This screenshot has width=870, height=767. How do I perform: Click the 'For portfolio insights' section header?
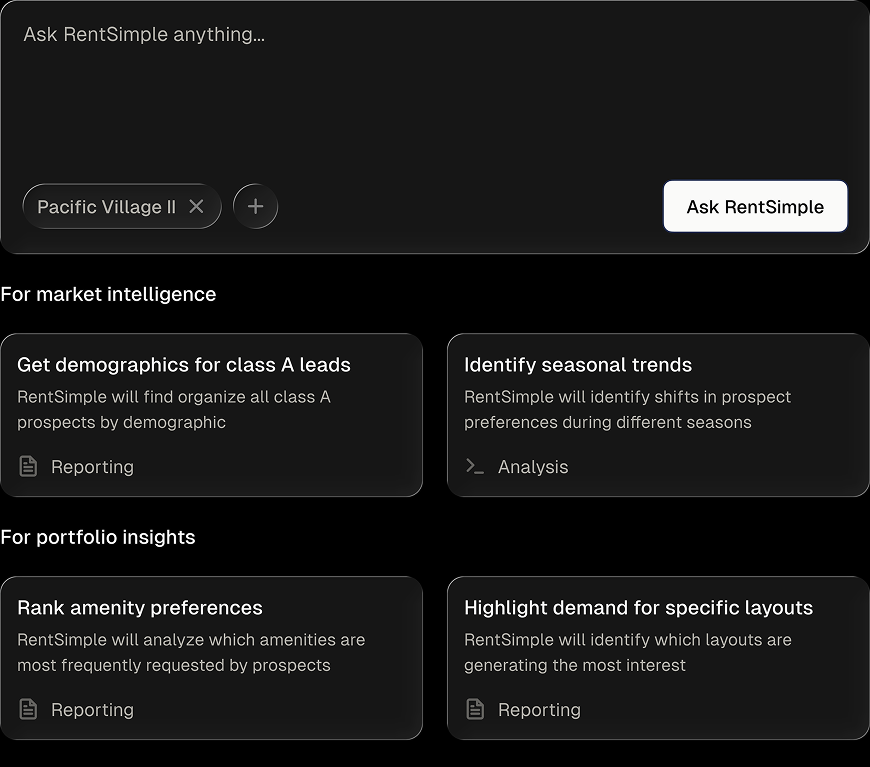(99, 537)
